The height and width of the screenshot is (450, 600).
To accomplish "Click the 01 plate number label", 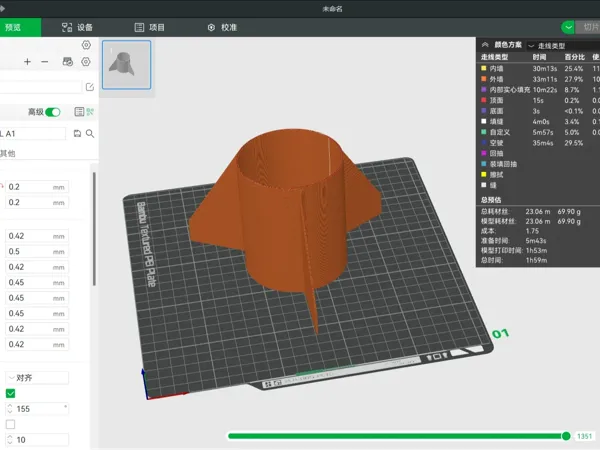I will tap(501, 334).
